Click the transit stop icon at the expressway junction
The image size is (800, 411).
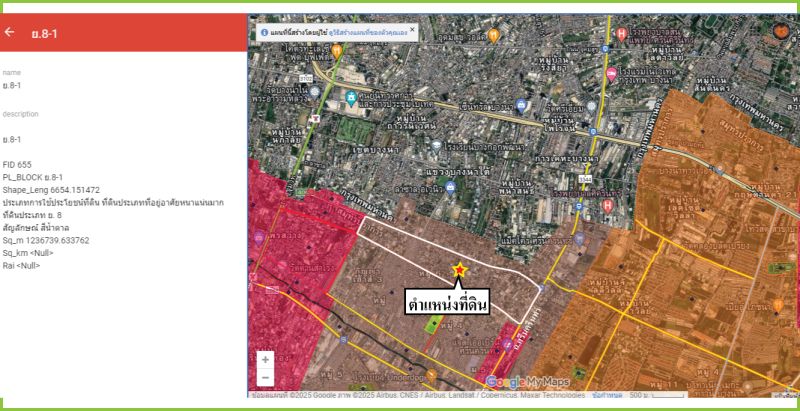pos(593,132)
